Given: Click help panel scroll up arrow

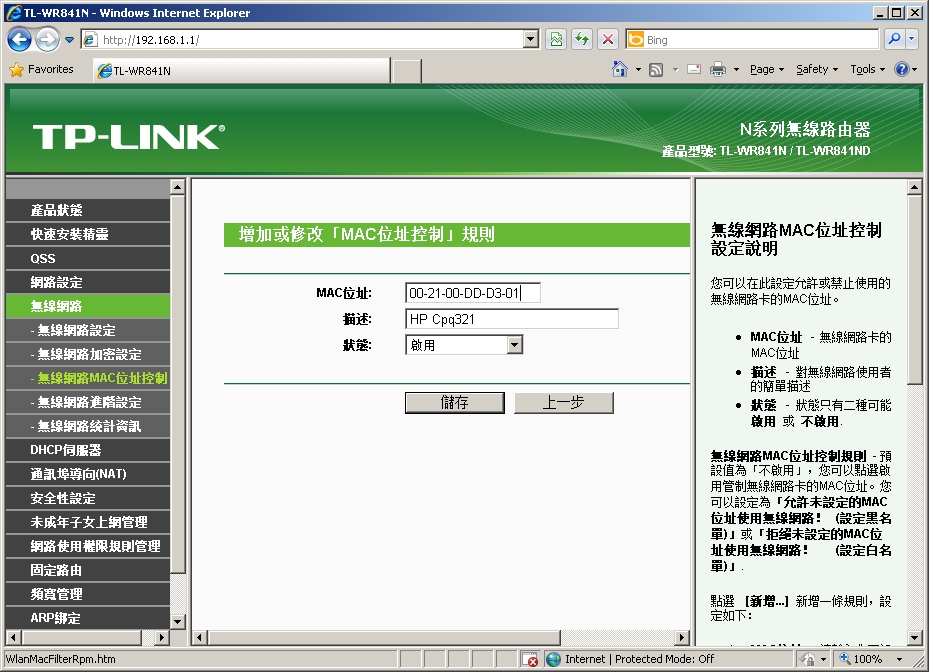Looking at the screenshot, I should 914,187.
